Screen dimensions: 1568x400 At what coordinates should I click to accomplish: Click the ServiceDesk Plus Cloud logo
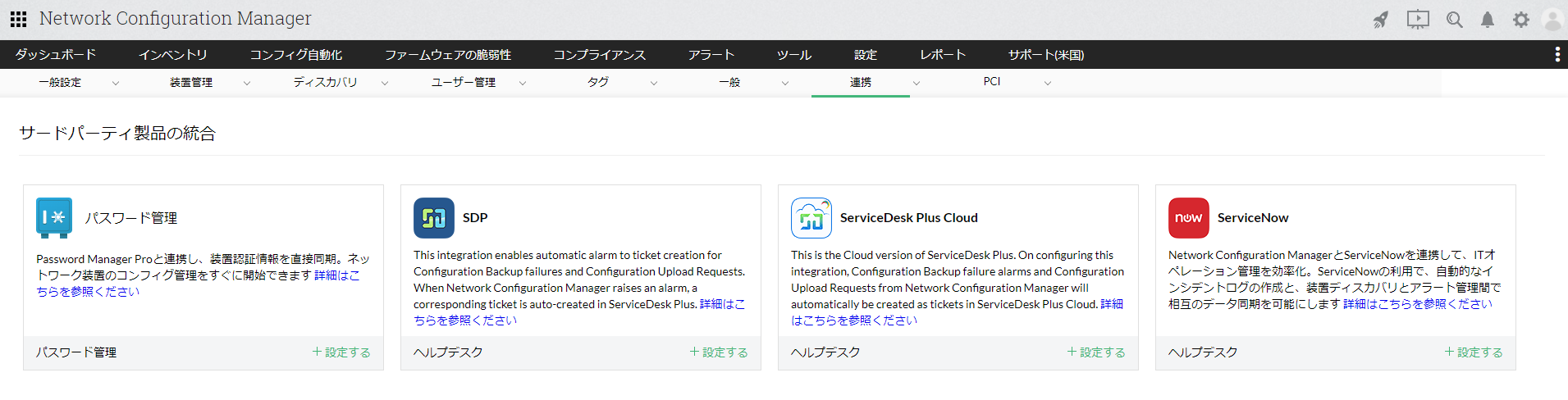coord(811,218)
